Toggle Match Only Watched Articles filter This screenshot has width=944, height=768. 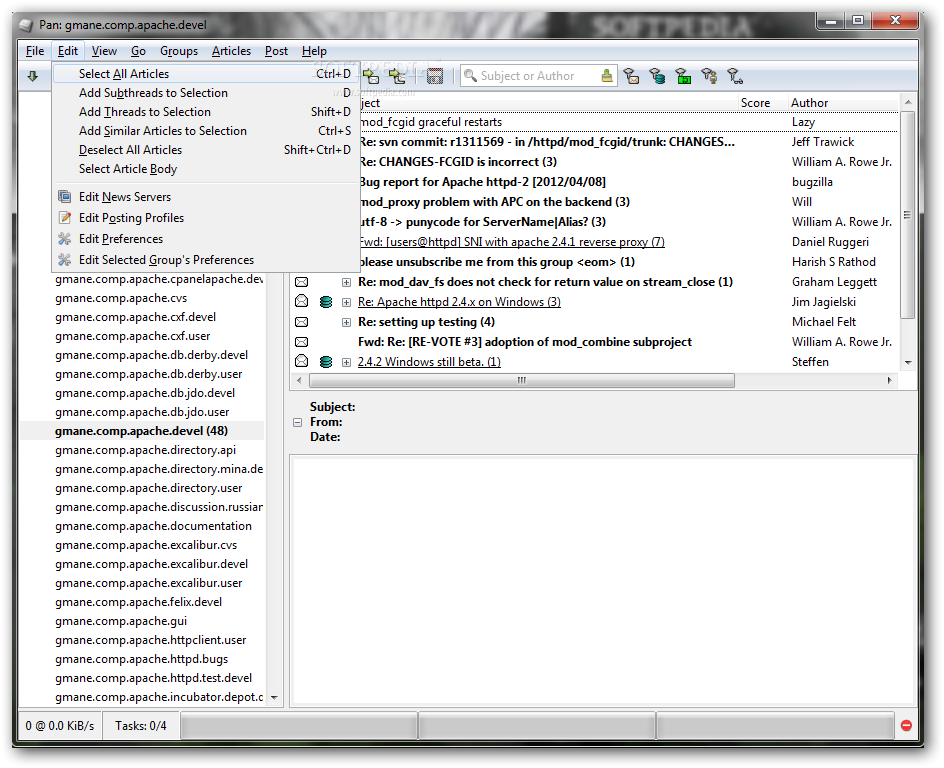[735, 76]
